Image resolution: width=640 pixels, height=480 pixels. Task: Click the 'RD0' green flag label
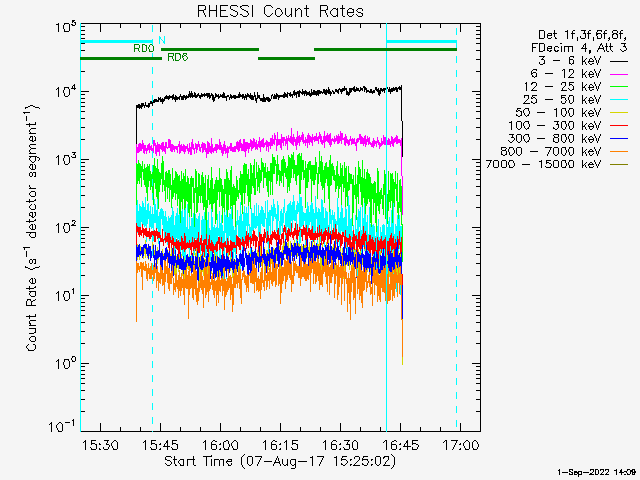pyautogui.click(x=144, y=49)
